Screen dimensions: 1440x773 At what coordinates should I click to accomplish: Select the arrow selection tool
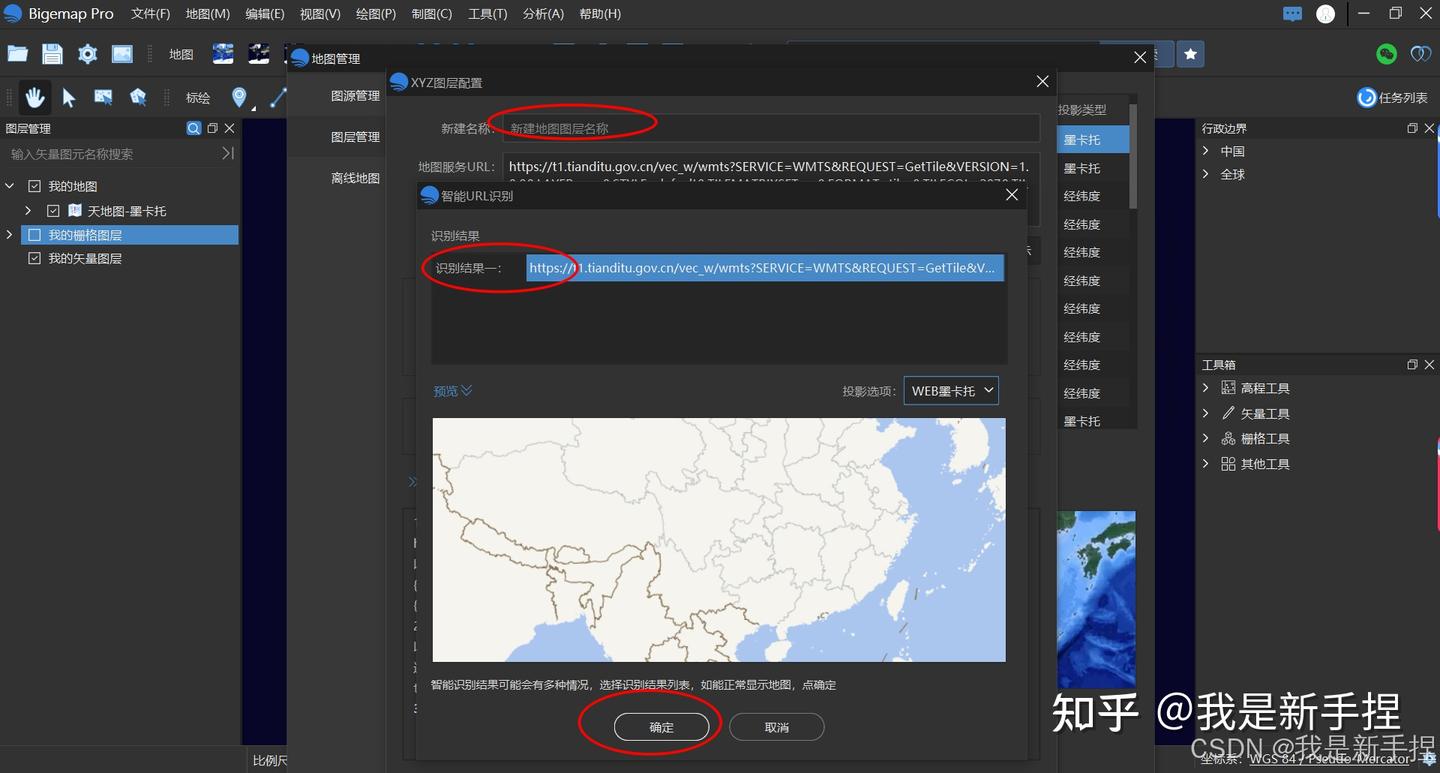(x=70, y=96)
